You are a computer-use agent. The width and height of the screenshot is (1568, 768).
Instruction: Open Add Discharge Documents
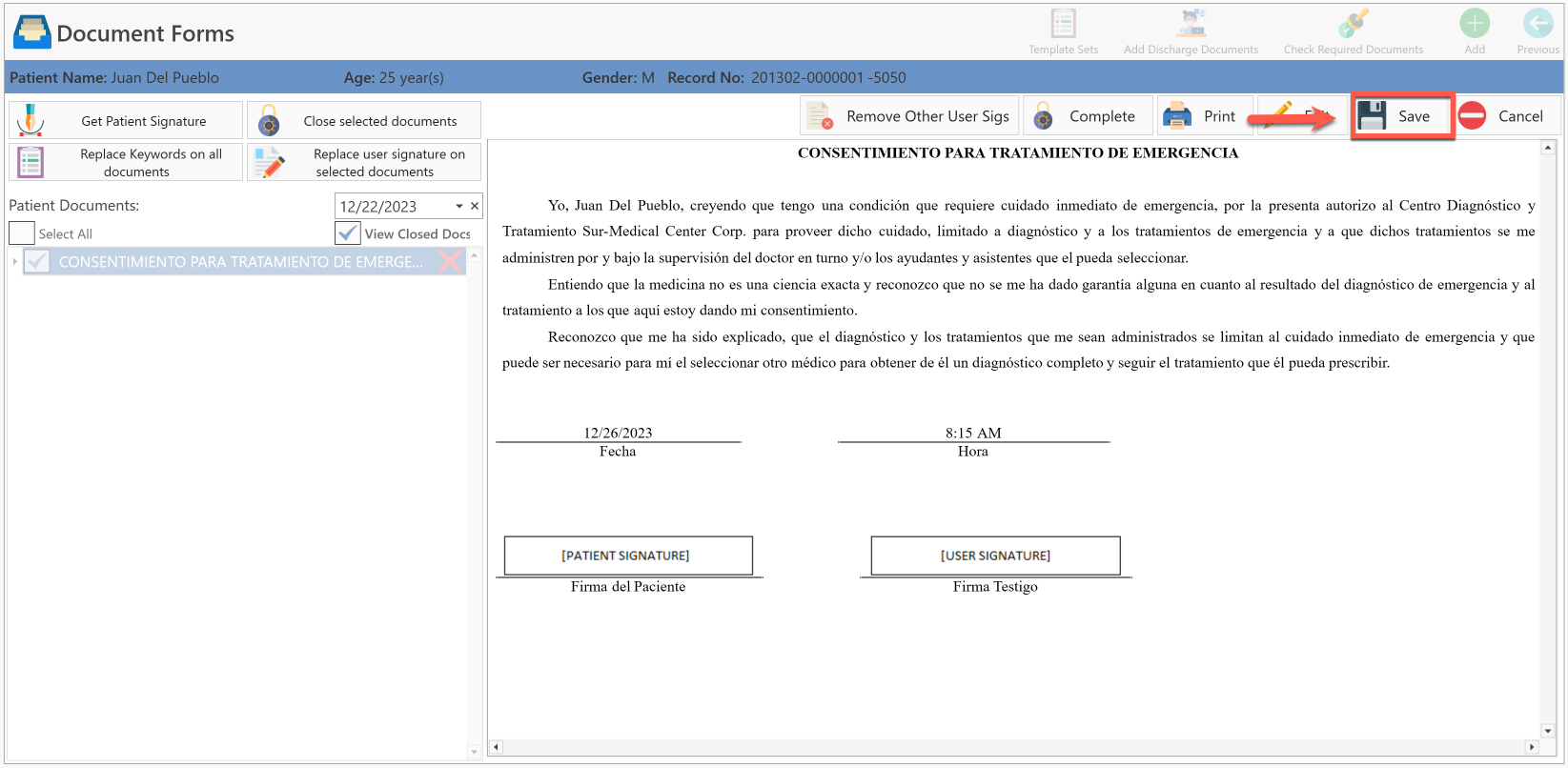tap(1191, 31)
